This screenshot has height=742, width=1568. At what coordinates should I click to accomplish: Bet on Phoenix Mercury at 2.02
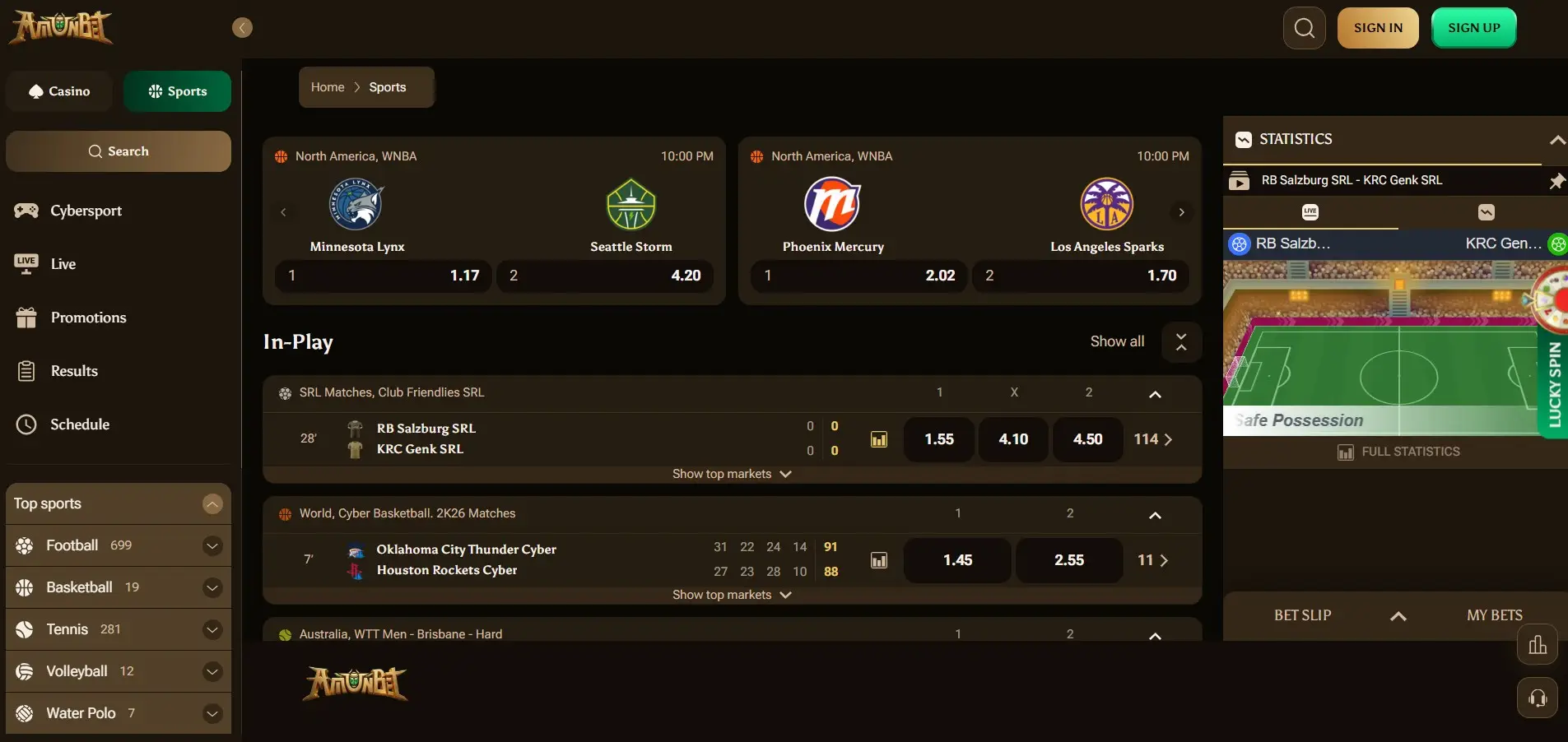[x=859, y=276]
